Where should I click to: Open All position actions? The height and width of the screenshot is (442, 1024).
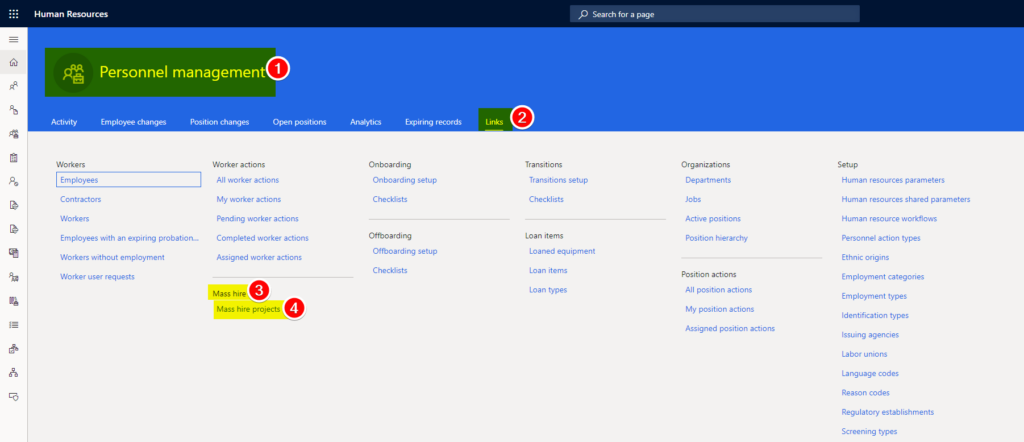[718, 290]
